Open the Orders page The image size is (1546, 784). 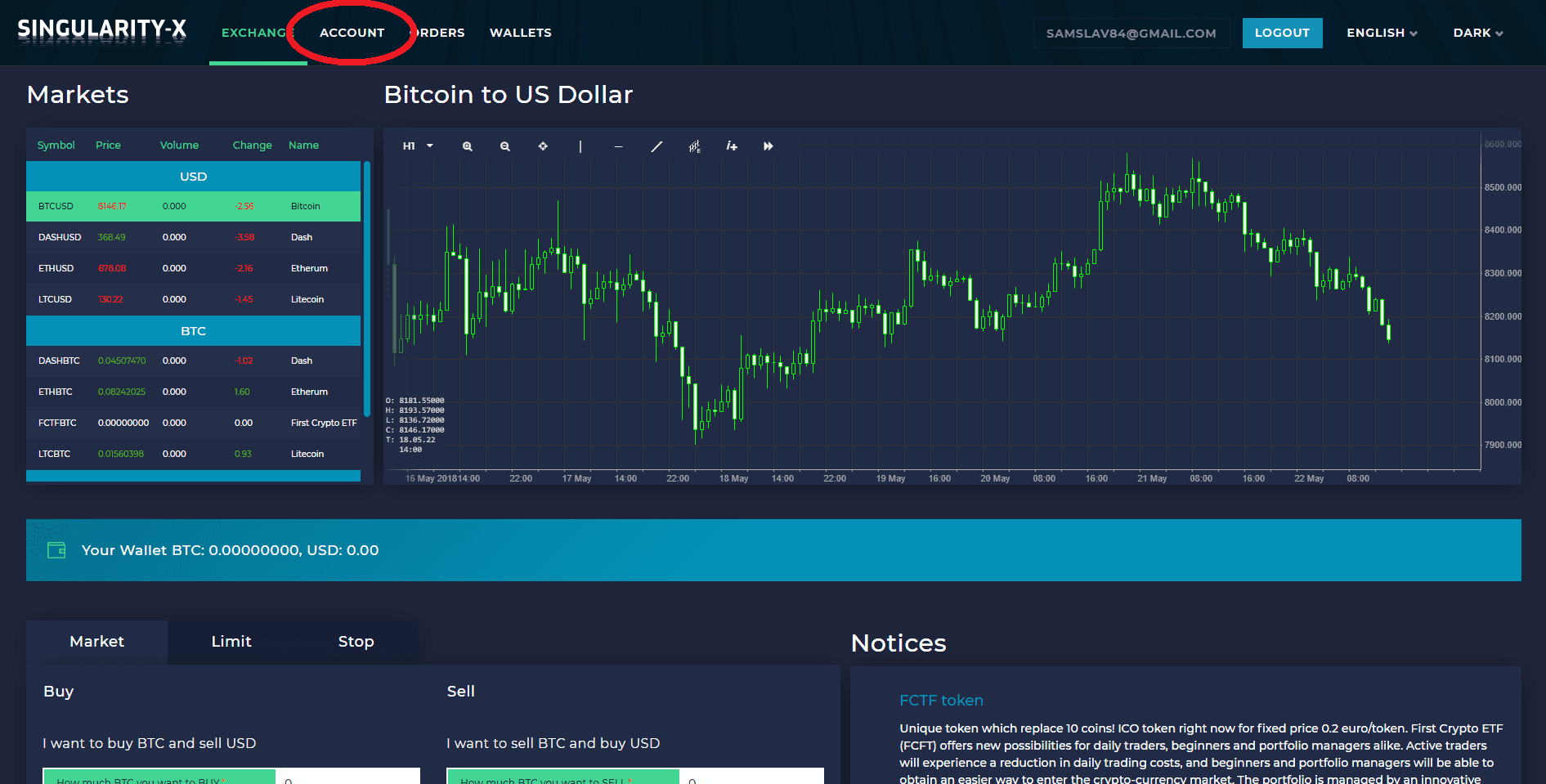pos(437,33)
